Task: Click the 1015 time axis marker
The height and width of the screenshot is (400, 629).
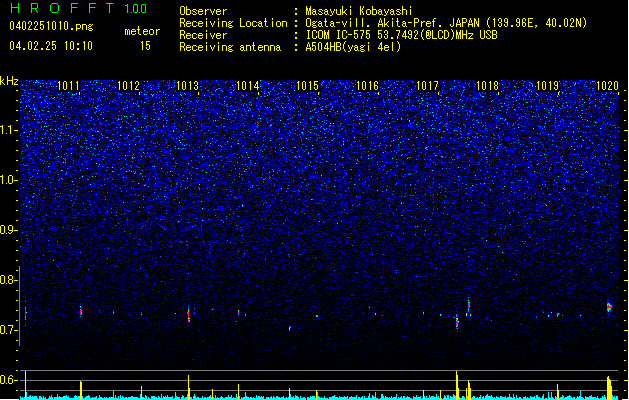Action: click(x=307, y=86)
